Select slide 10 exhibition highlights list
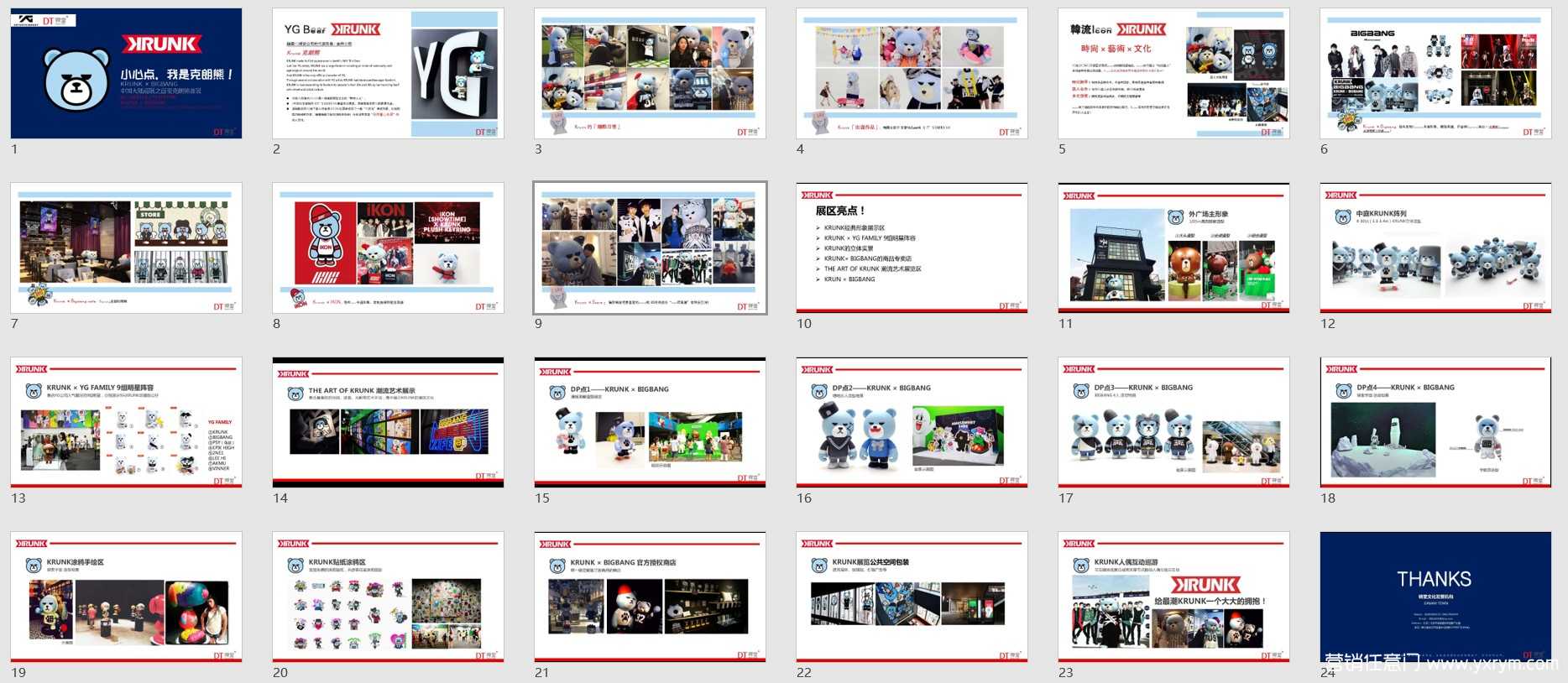 tap(912, 248)
